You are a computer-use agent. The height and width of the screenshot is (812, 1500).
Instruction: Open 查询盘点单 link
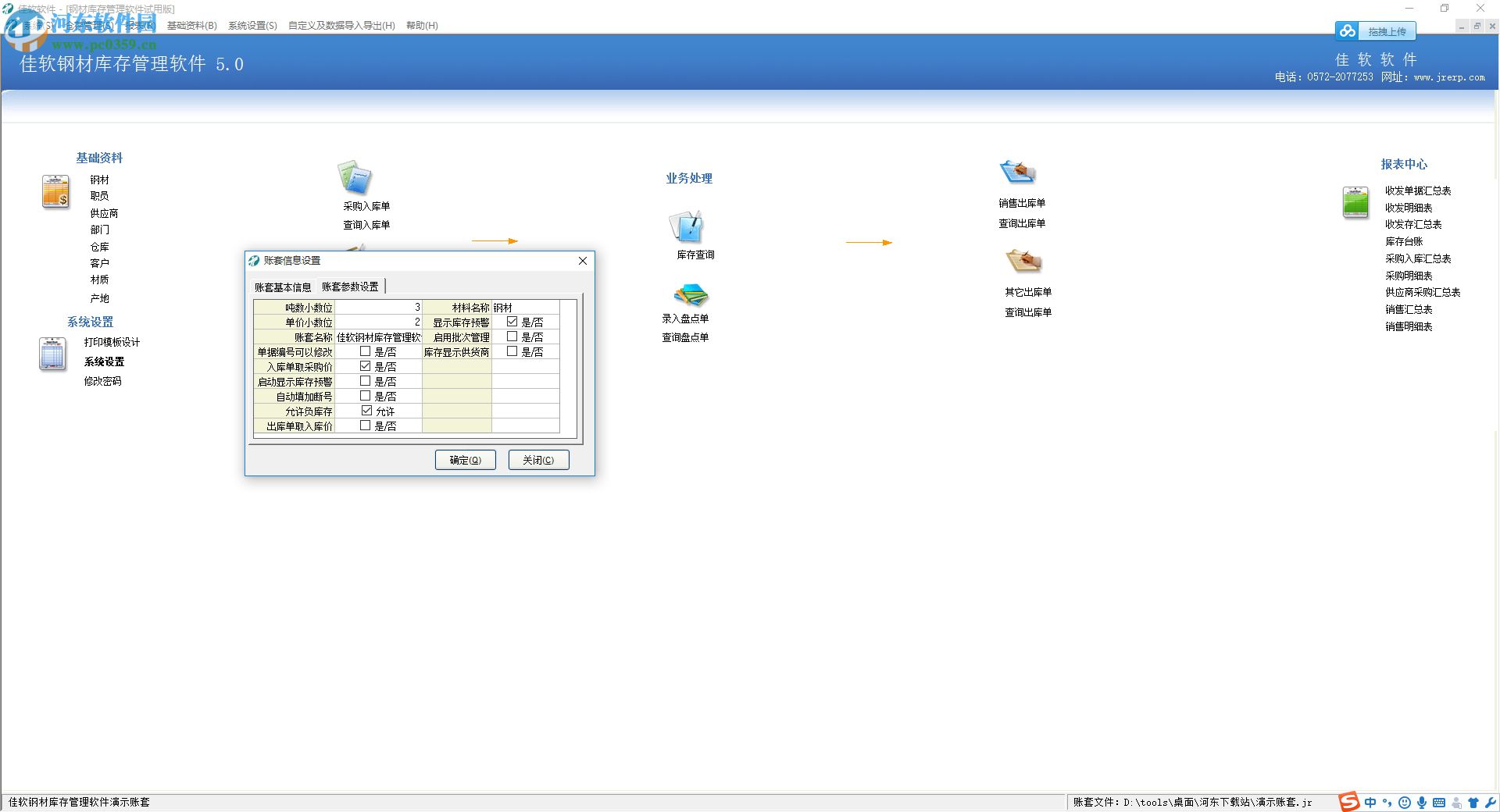click(685, 337)
